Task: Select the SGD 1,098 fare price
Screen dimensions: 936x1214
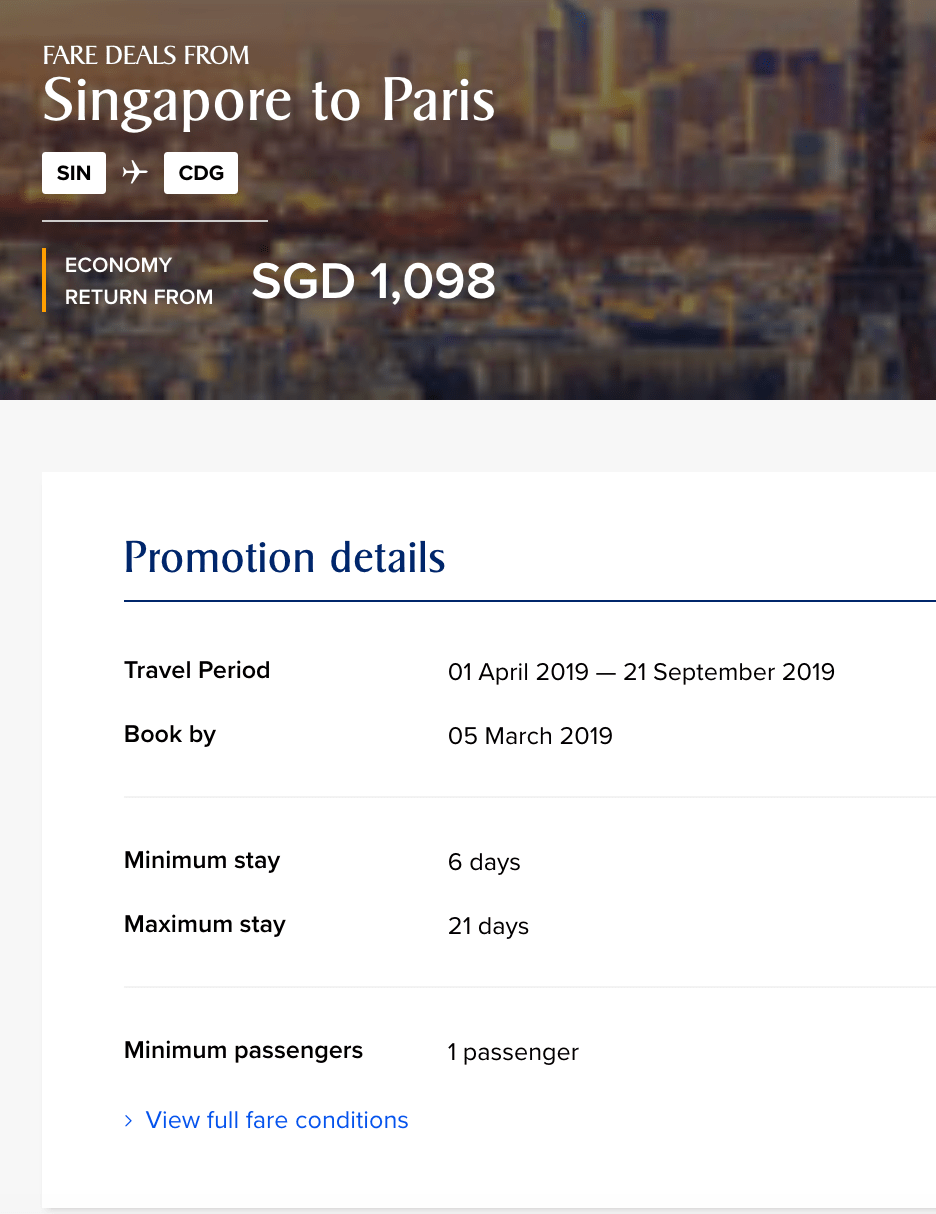Action: [x=373, y=282]
